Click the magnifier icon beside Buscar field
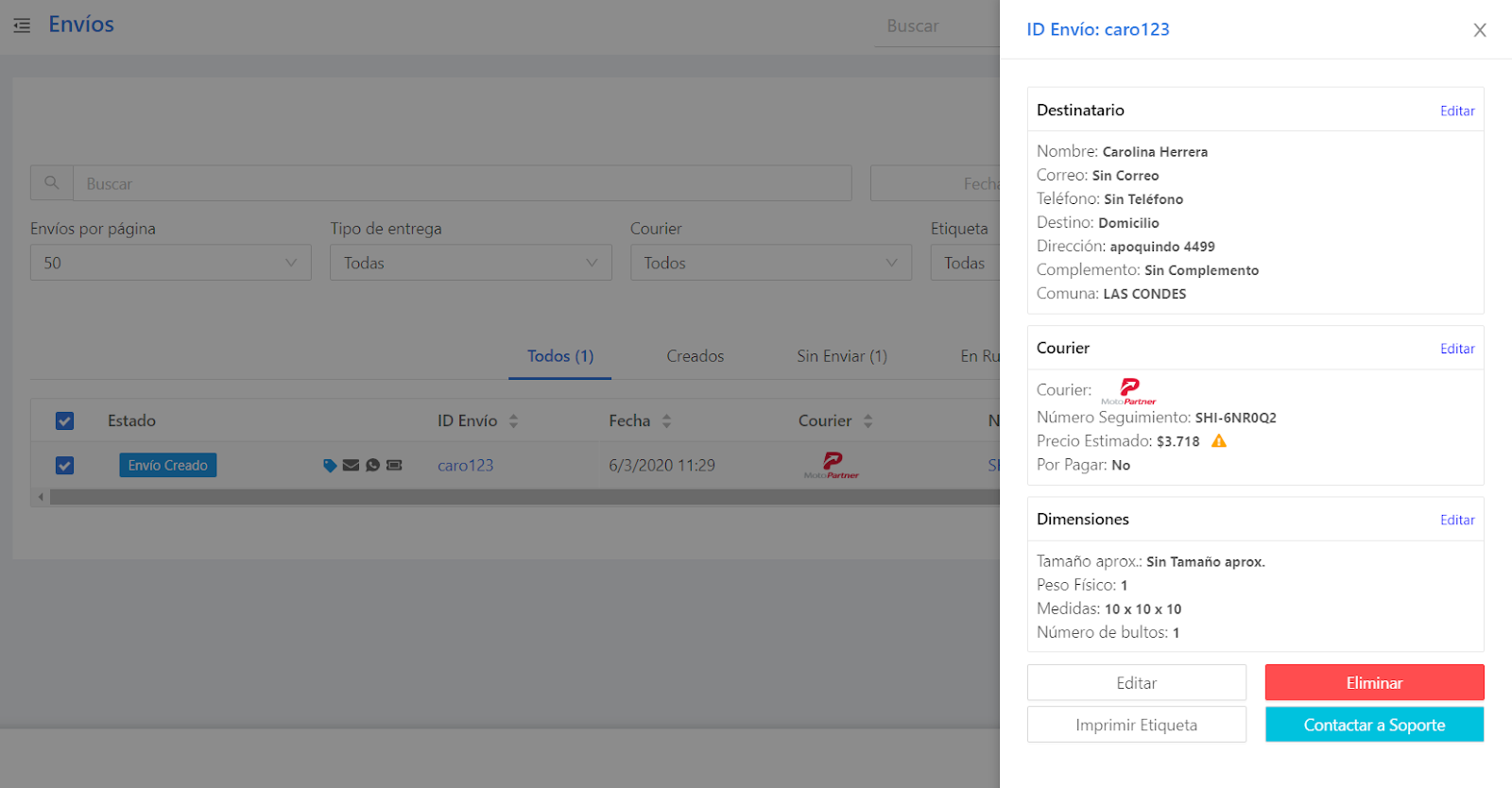The width and height of the screenshot is (1512, 788). (x=52, y=183)
